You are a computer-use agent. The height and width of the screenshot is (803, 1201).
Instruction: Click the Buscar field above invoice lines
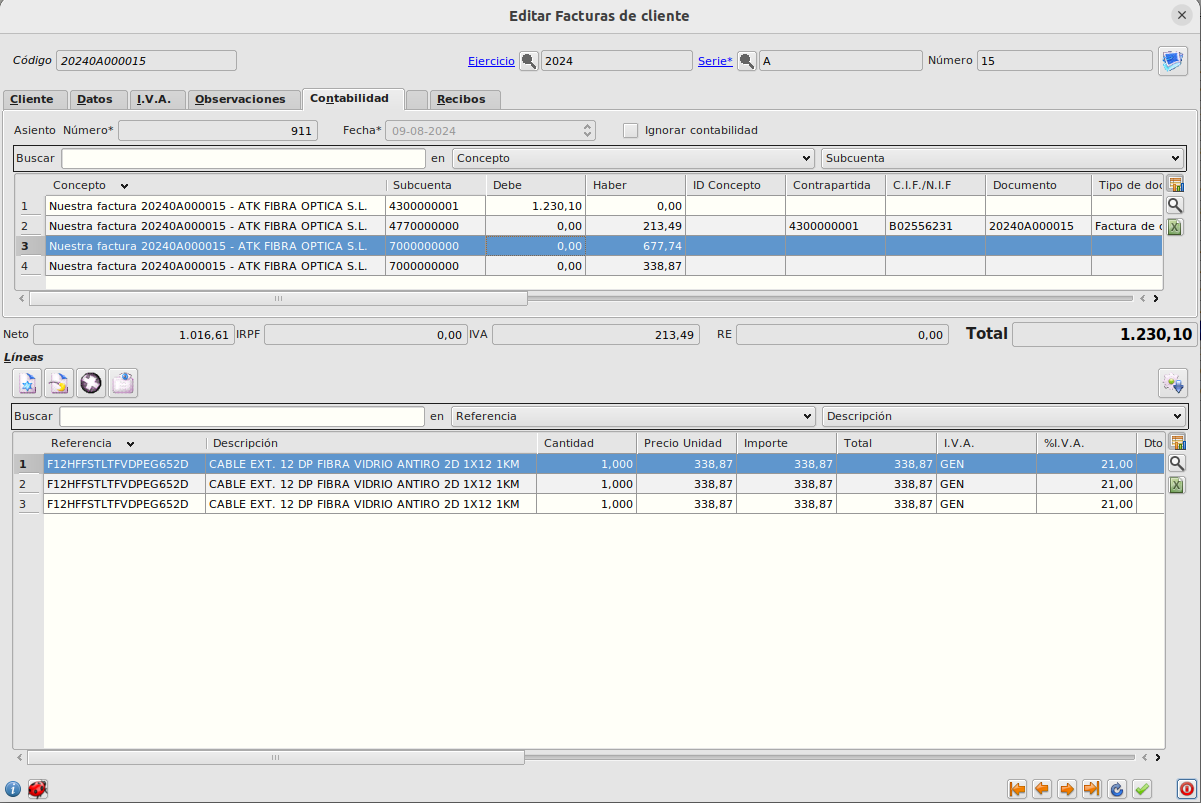pos(242,416)
